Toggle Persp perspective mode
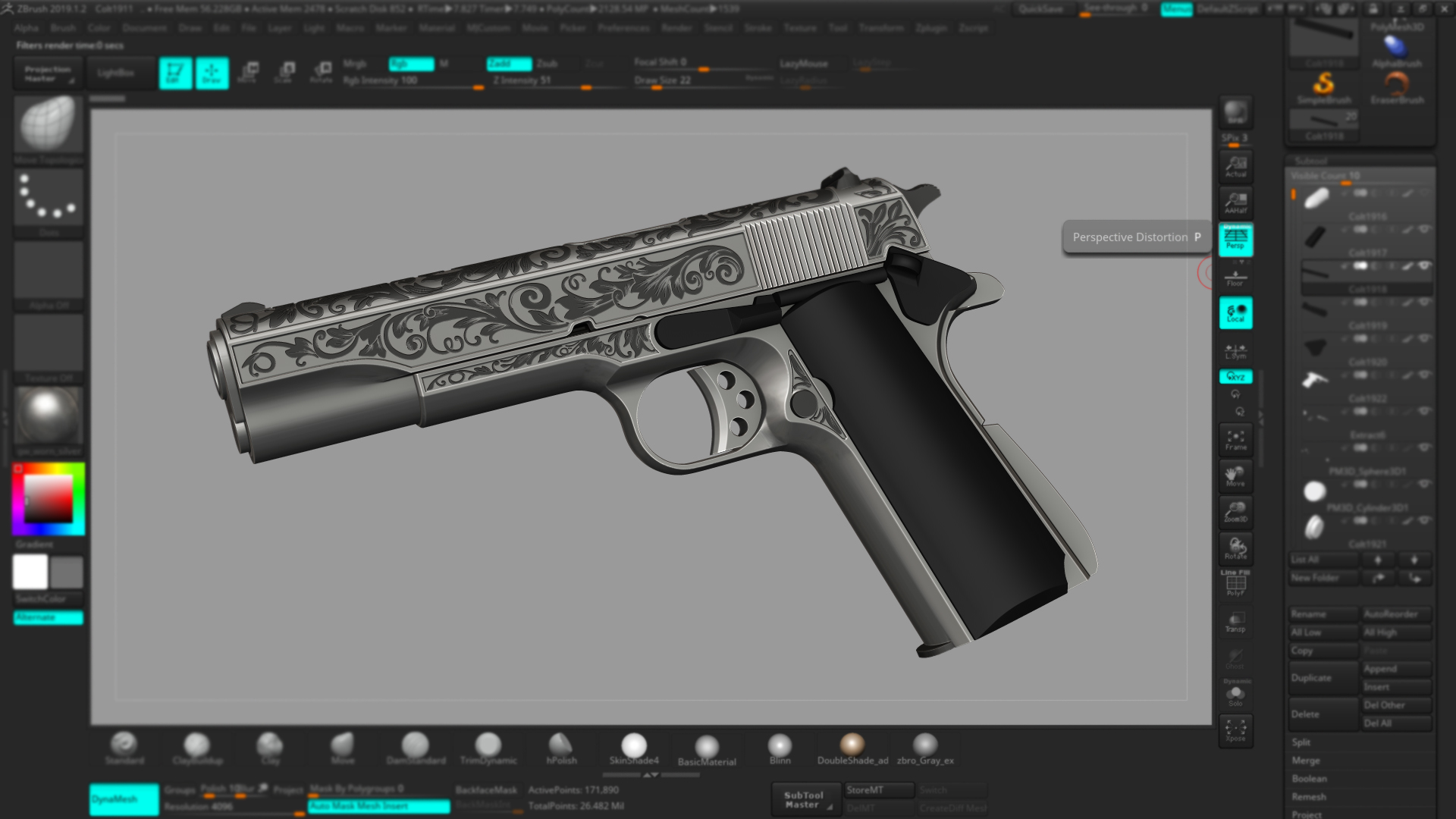 (1235, 240)
